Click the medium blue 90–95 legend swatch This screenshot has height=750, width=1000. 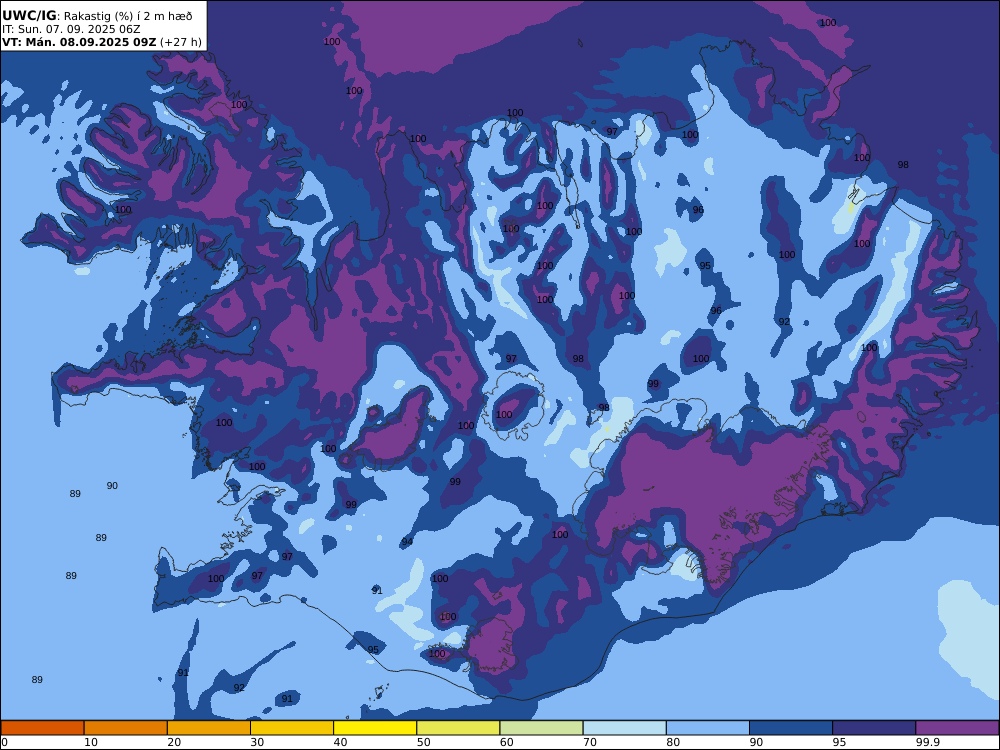791,728
